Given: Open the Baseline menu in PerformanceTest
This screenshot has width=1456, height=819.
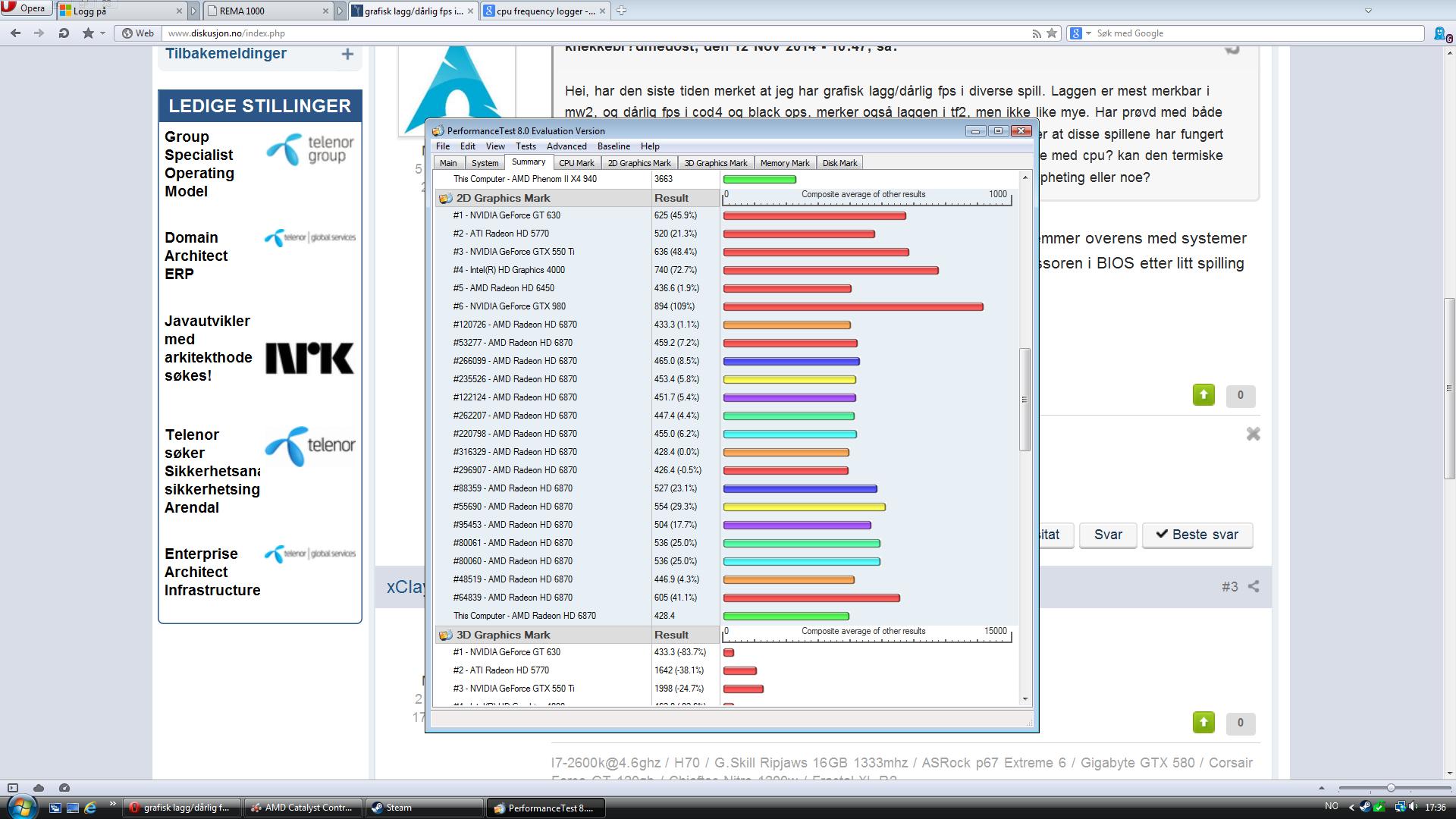Looking at the screenshot, I should pyautogui.click(x=613, y=146).
